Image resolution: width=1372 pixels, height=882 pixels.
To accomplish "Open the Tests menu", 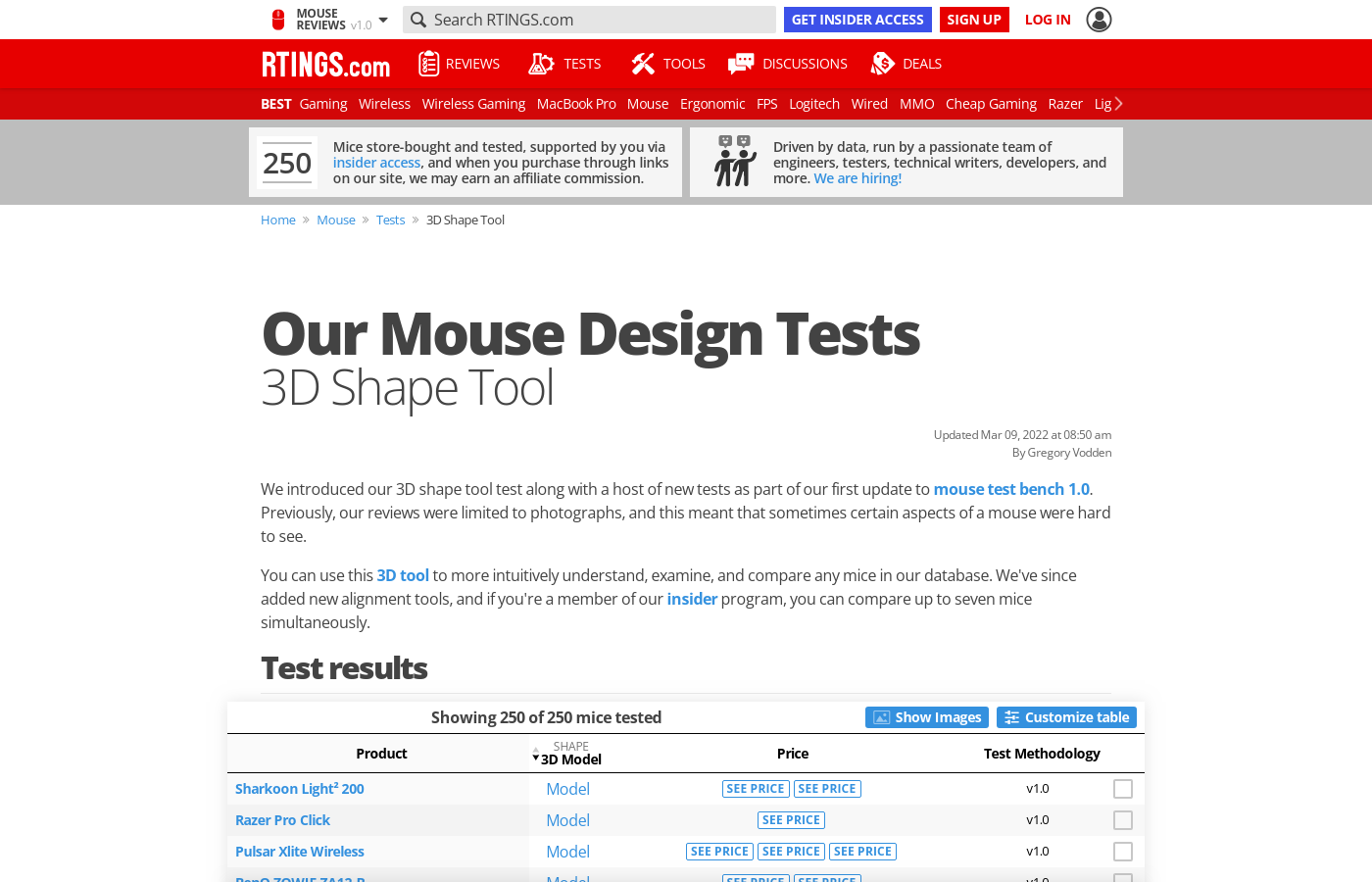I will tap(582, 64).
